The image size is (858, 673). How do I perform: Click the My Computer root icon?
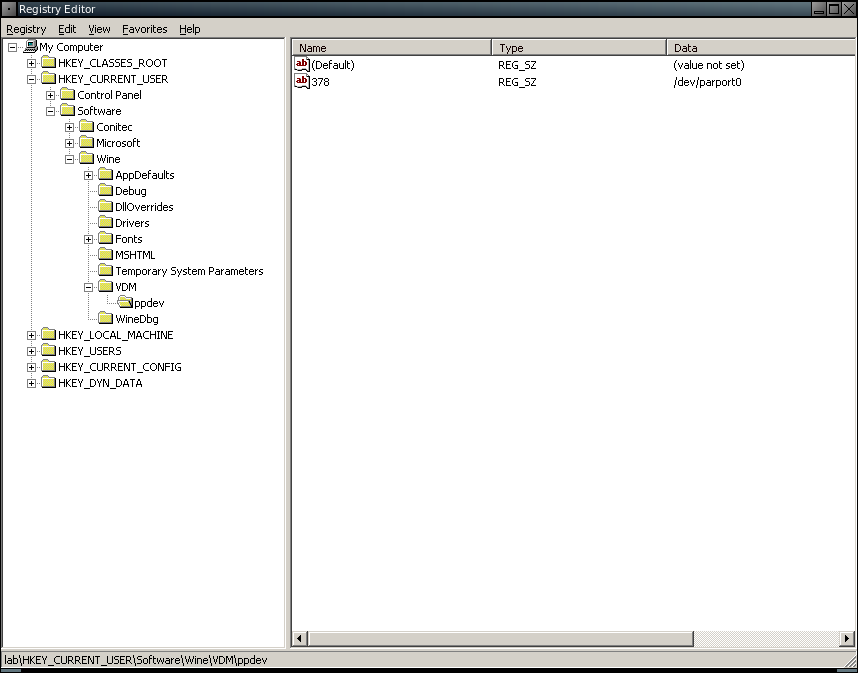30,47
